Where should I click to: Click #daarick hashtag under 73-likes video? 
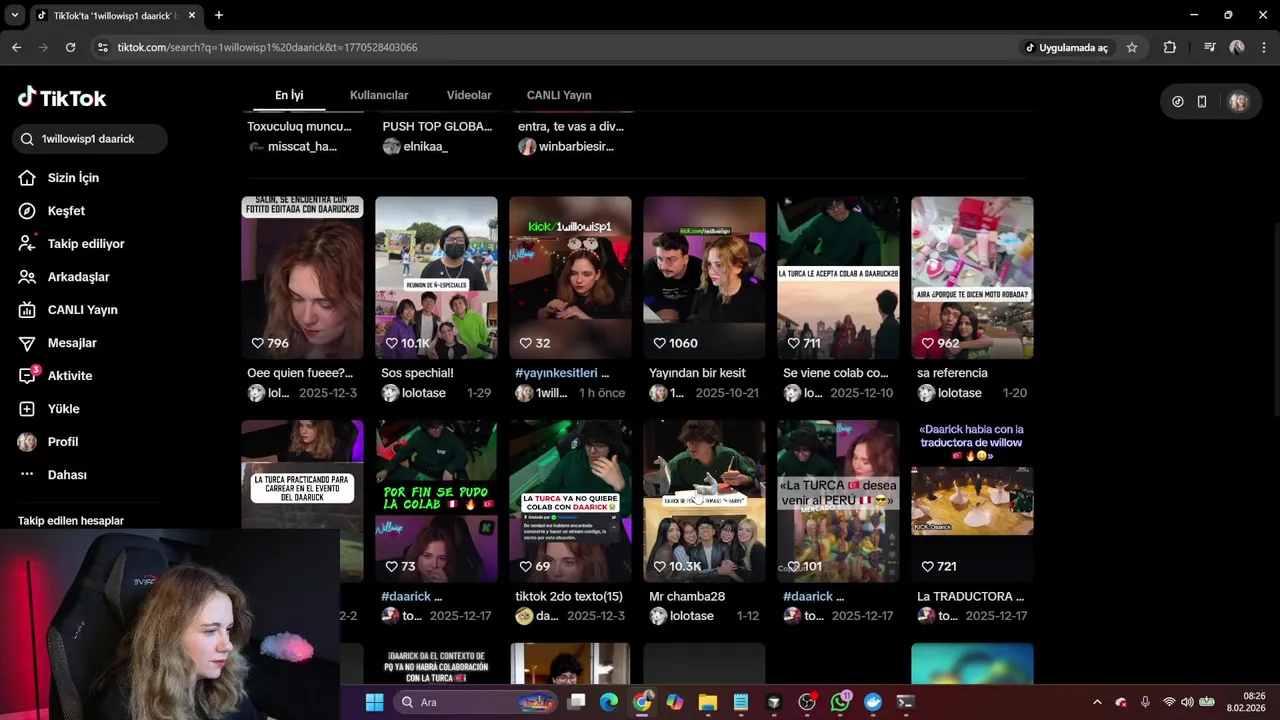coord(405,597)
